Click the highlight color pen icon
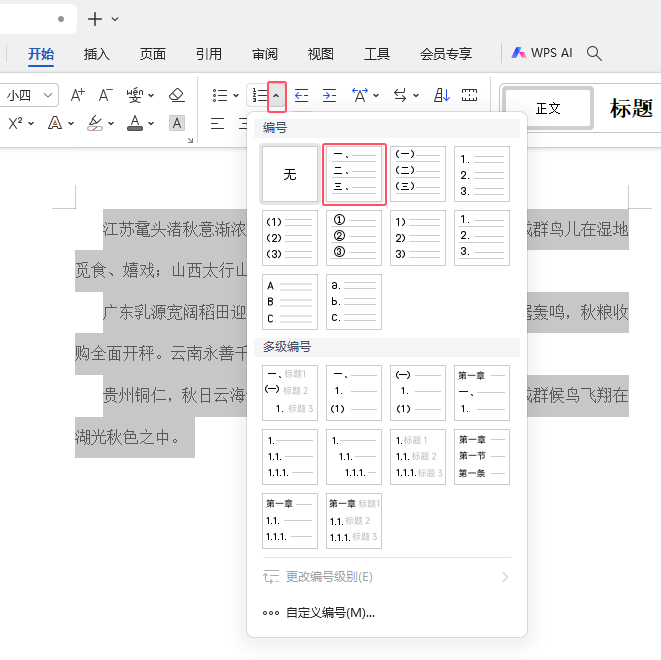 click(x=95, y=123)
